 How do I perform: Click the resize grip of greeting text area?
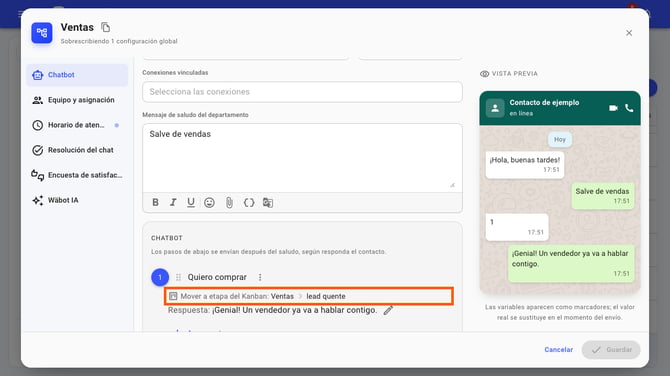pyautogui.click(x=453, y=185)
